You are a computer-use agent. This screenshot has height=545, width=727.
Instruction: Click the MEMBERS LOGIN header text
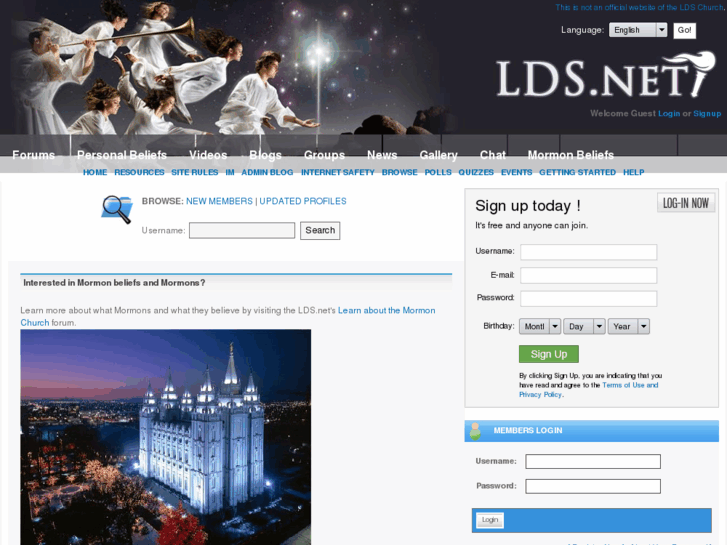pyautogui.click(x=528, y=431)
